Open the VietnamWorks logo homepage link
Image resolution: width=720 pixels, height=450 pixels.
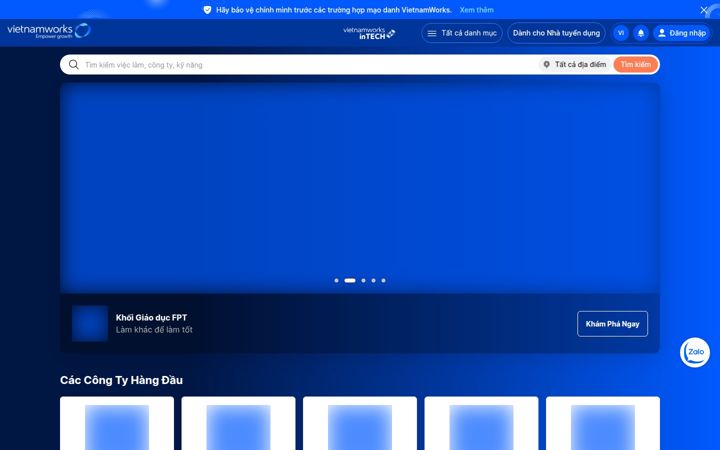point(49,31)
